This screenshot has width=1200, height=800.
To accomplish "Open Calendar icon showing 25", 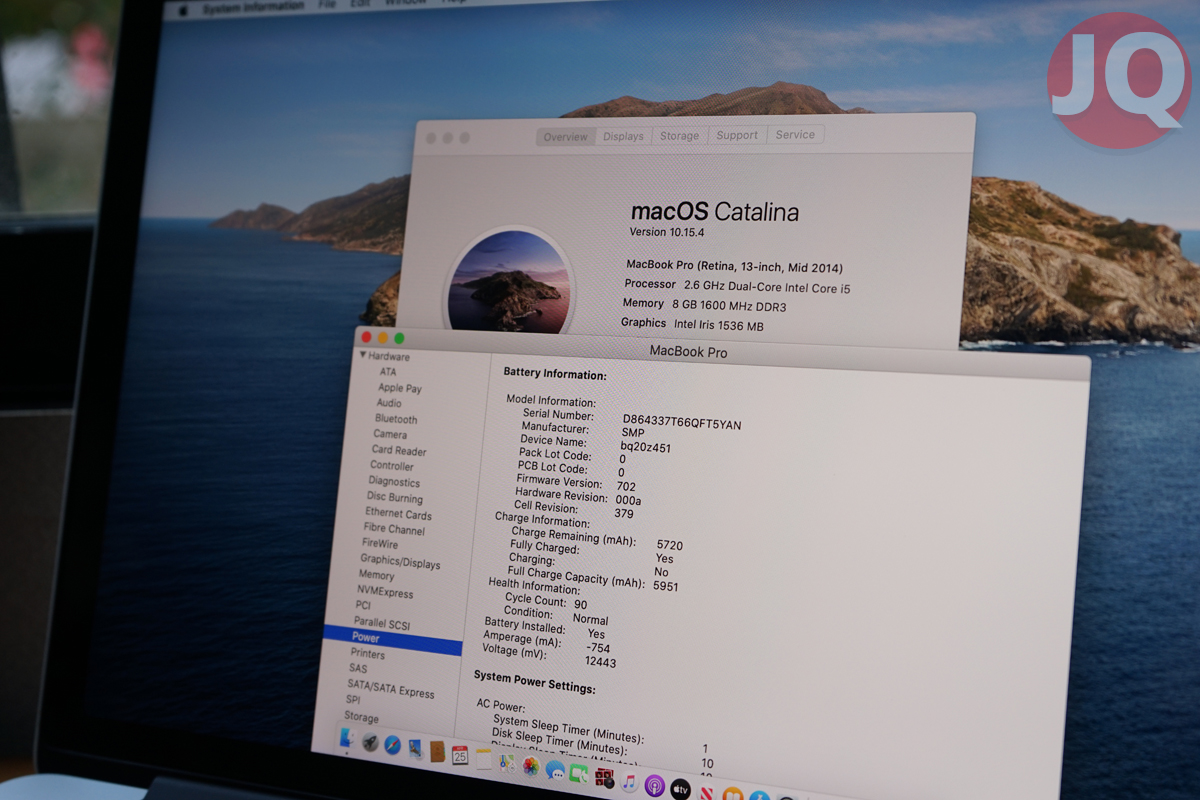I will click(x=460, y=756).
